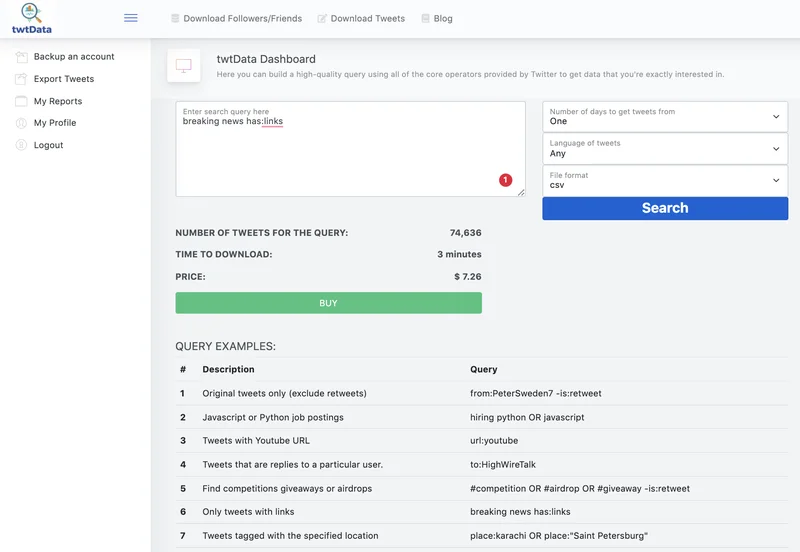
Task: Click Find competitions giveaways or airdrops row
Action: tap(287, 489)
